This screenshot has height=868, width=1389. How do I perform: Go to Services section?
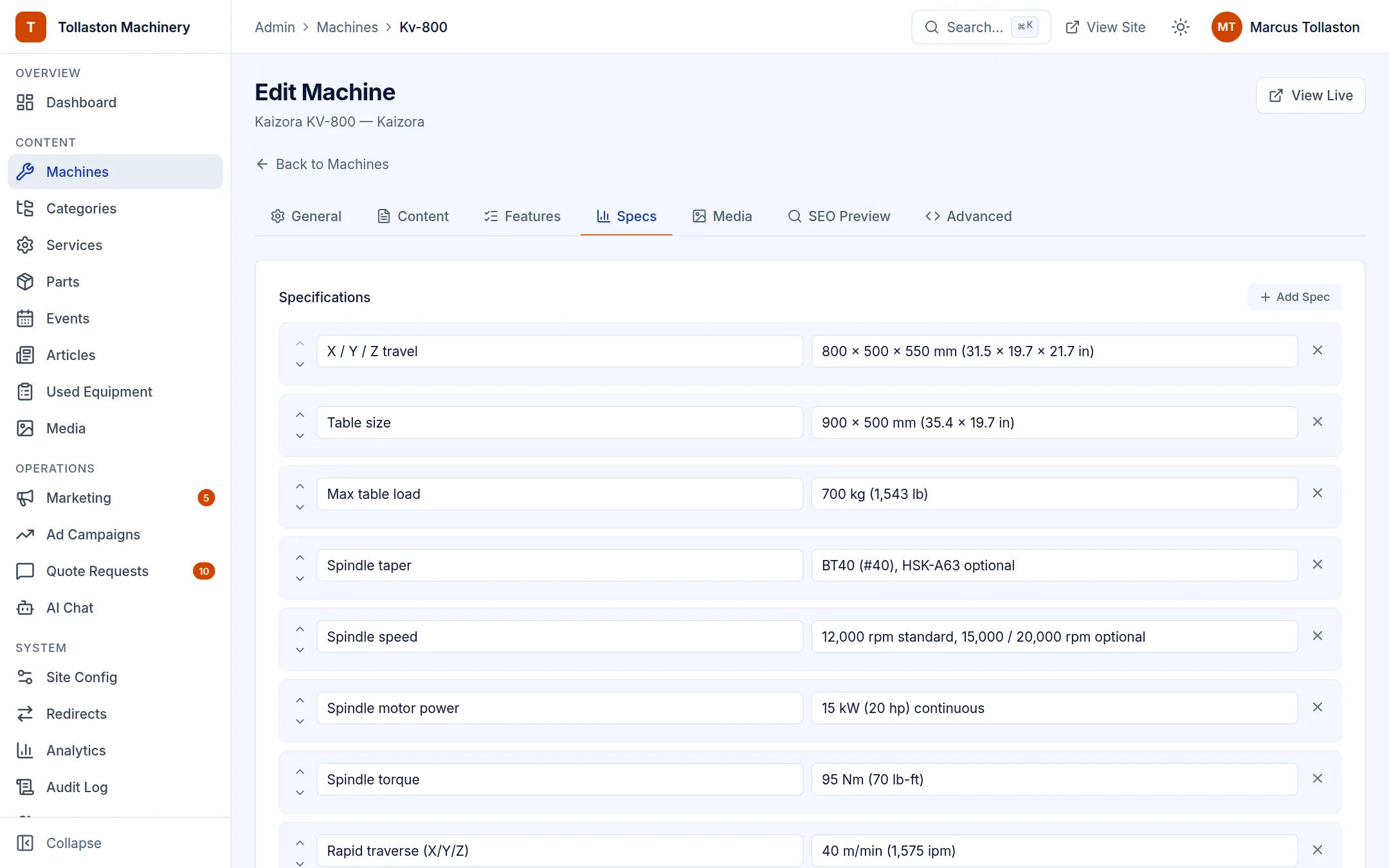pyautogui.click(x=115, y=245)
